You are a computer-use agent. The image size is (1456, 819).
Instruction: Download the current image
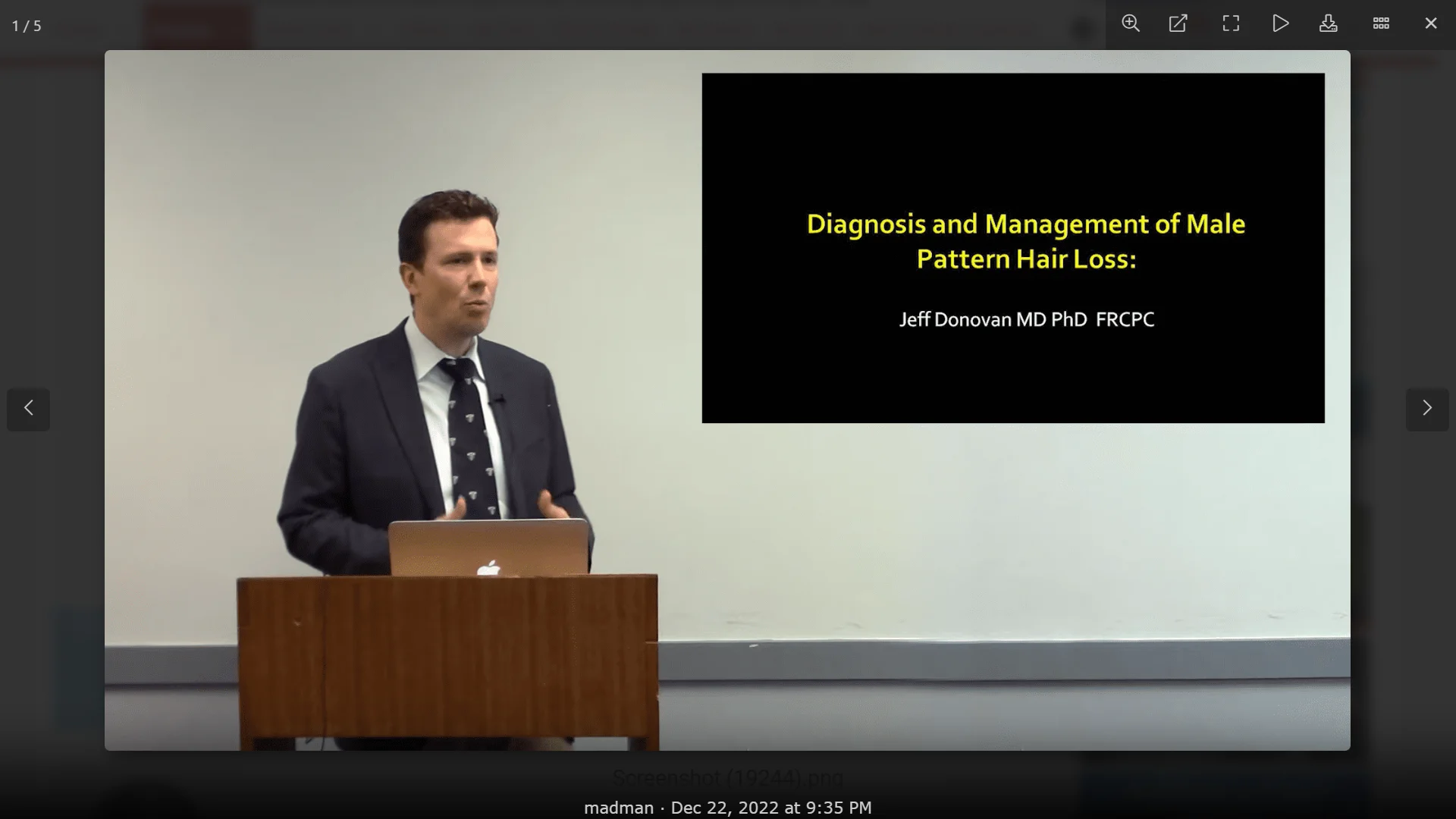pyautogui.click(x=1328, y=24)
